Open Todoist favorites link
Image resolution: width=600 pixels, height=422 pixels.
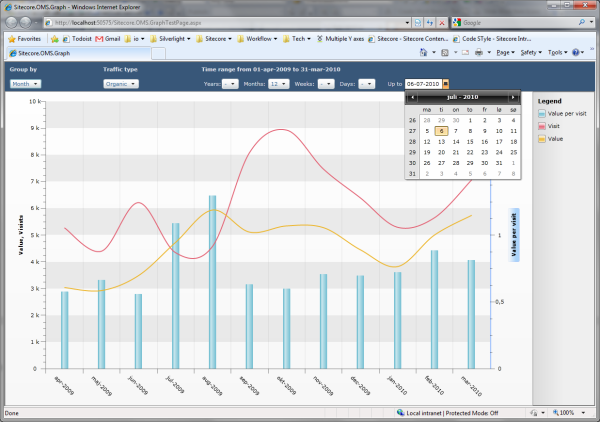point(77,39)
